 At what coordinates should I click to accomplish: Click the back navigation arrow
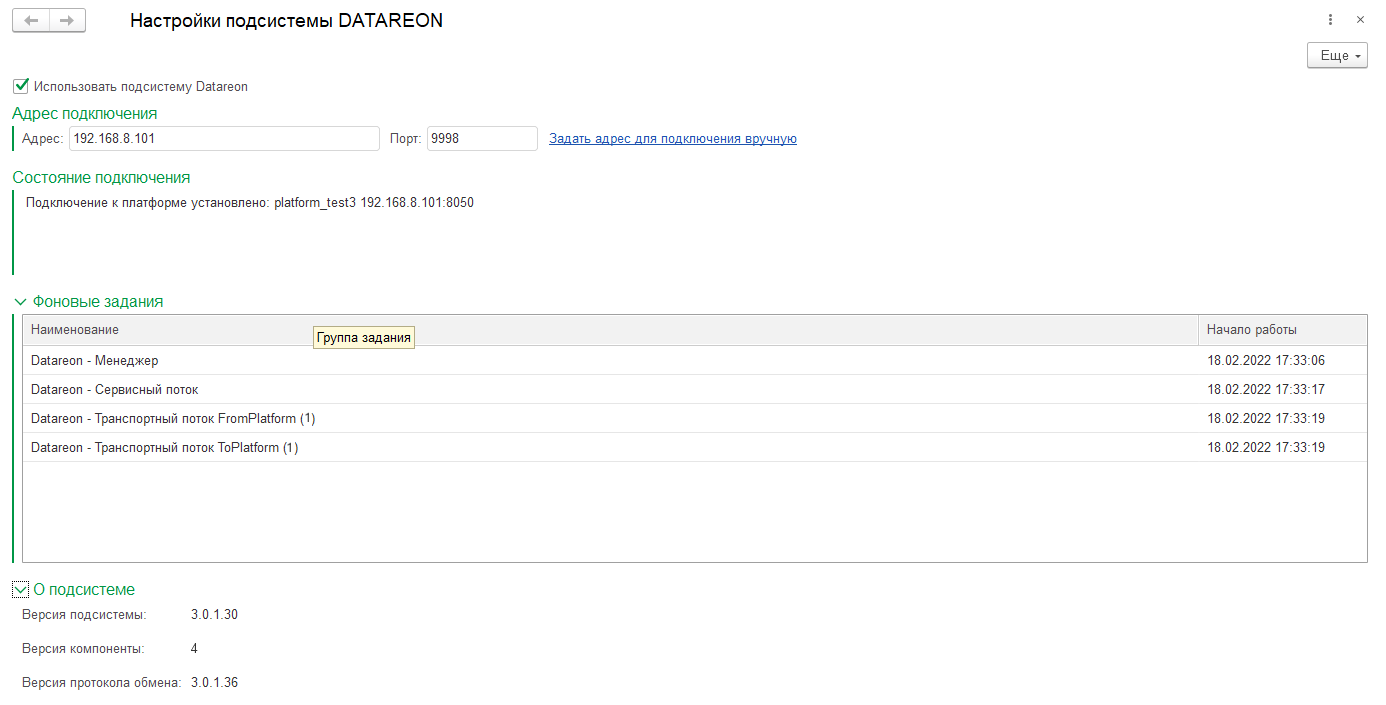(31, 21)
